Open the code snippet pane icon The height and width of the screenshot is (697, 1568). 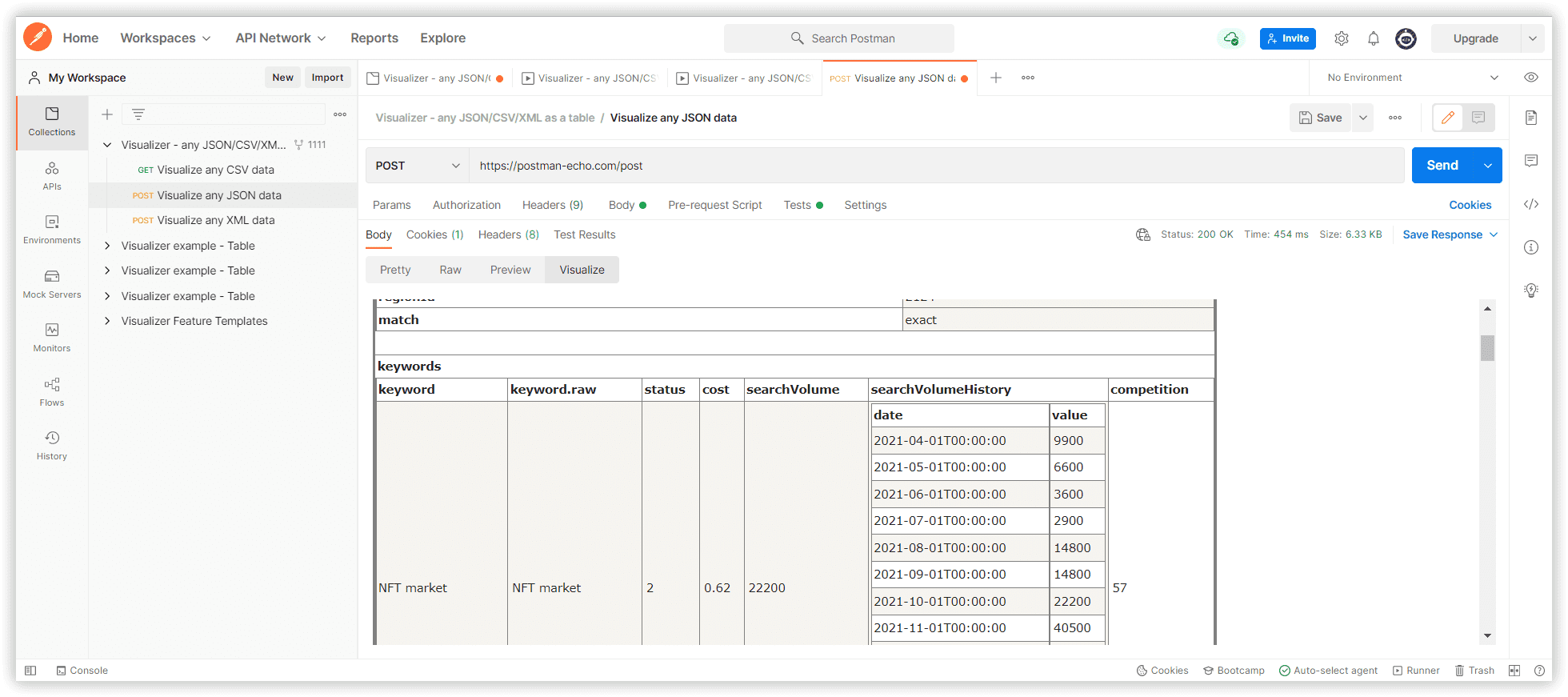1531,204
